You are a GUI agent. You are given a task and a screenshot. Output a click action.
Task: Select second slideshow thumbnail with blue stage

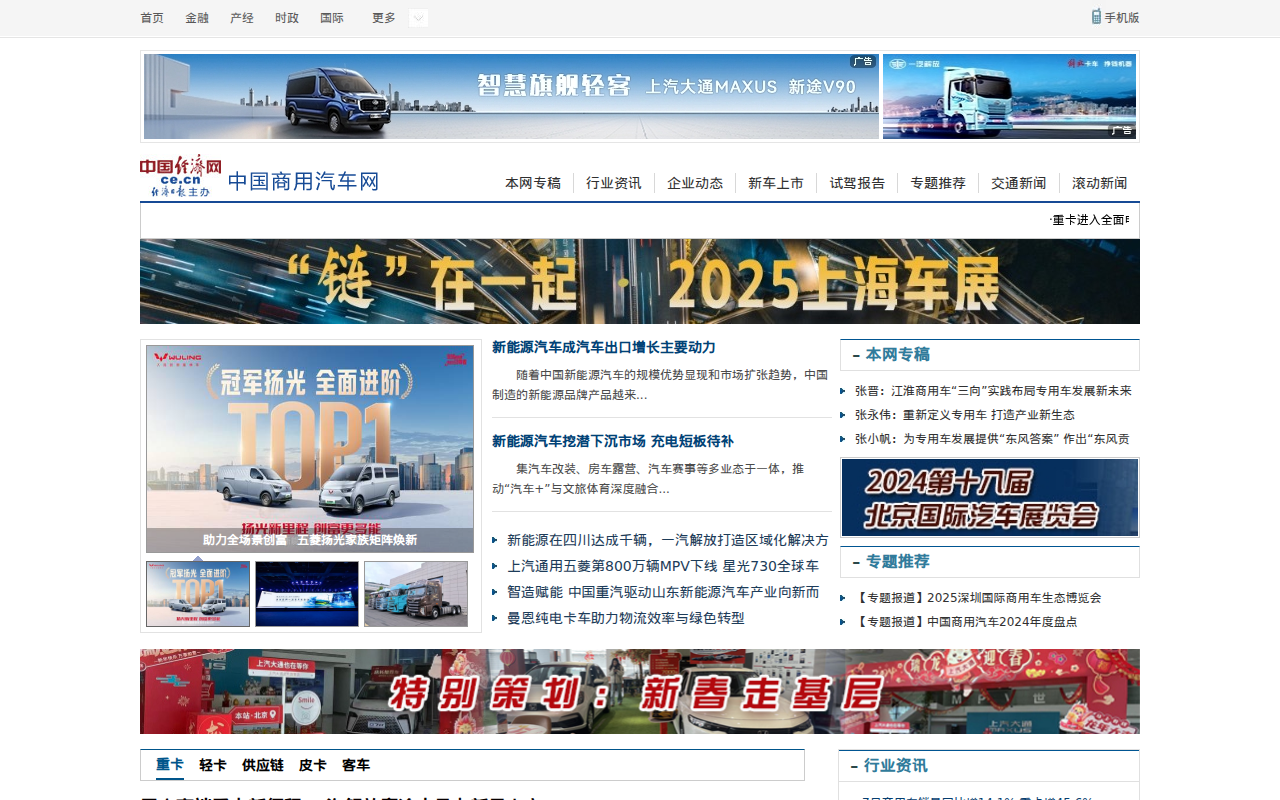[x=307, y=594]
